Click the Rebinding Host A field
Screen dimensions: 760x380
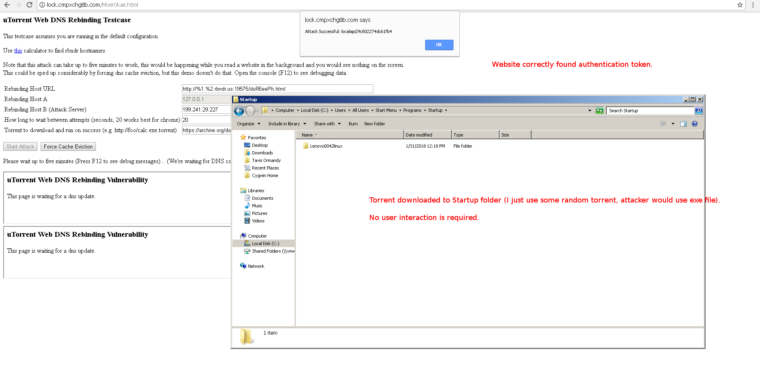pos(206,99)
